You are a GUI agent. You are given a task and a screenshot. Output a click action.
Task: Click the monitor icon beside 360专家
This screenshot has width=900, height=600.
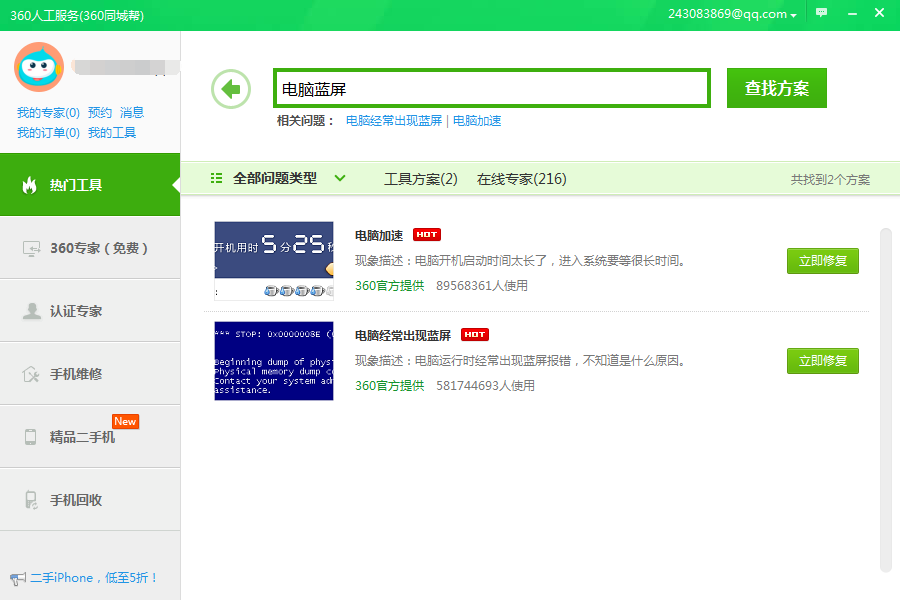pyautogui.click(x=31, y=248)
